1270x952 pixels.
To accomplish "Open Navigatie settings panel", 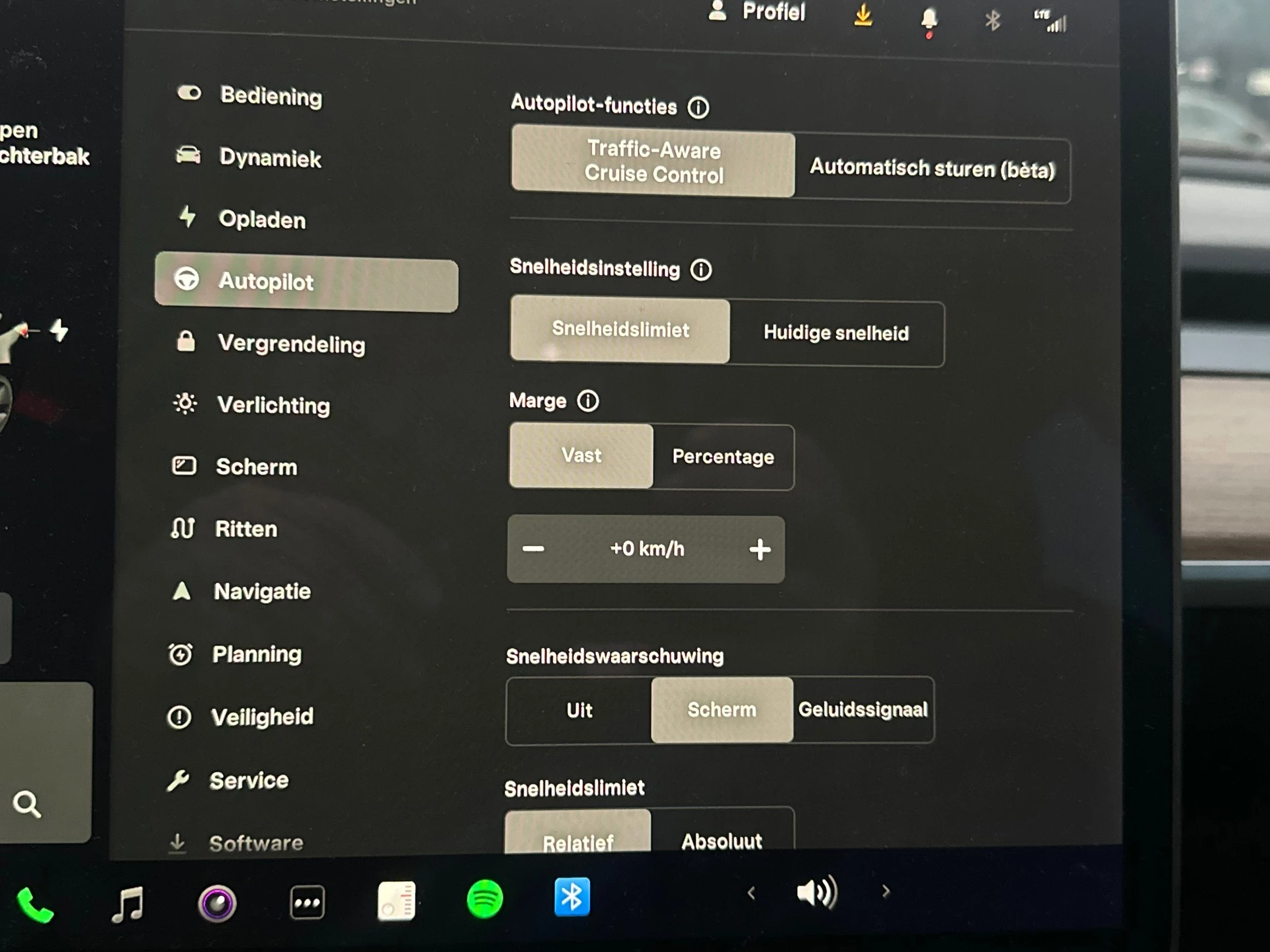I will 260,591.
